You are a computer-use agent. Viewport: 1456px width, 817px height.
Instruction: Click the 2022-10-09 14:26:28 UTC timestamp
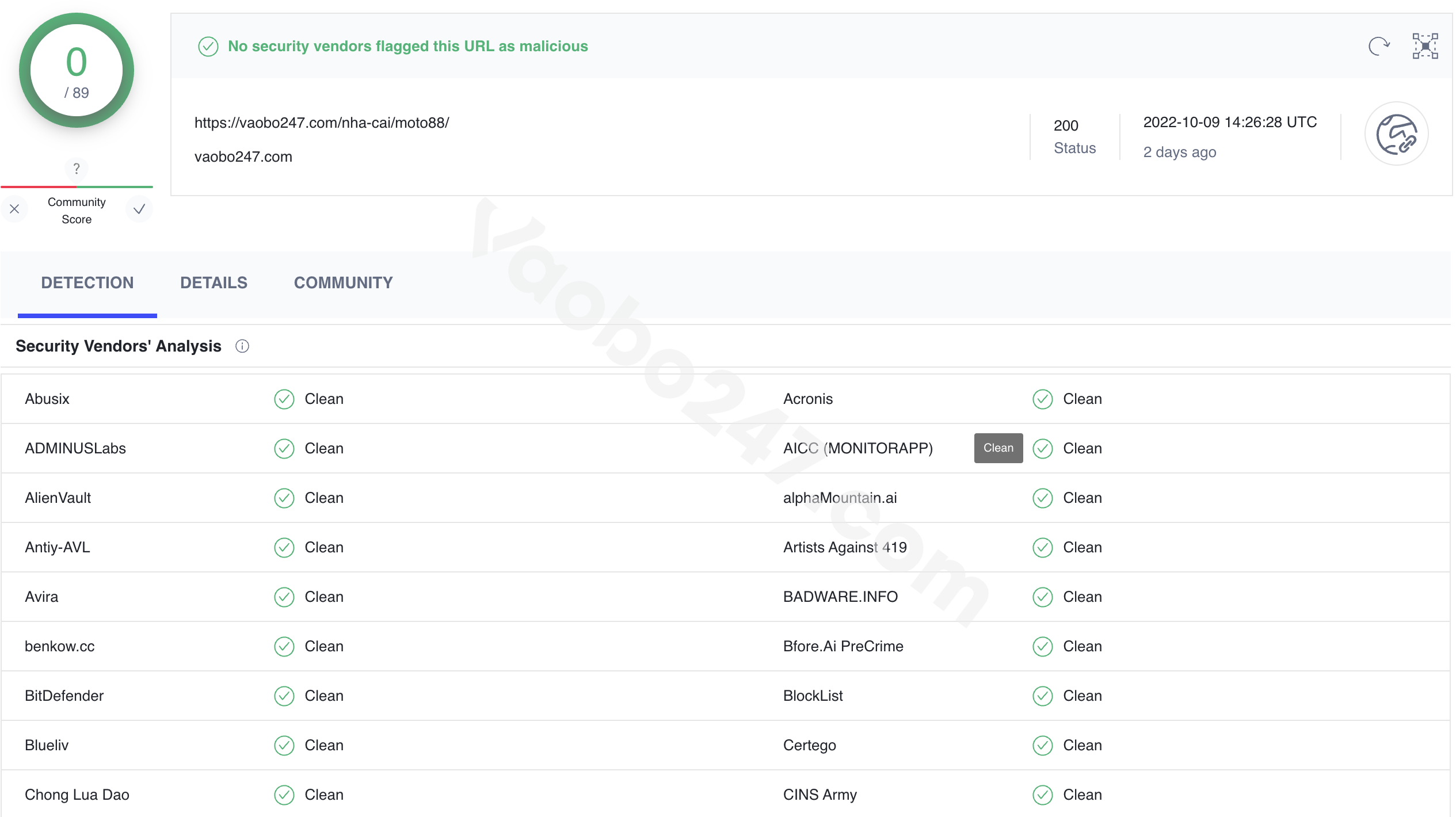pyautogui.click(x=1230, y=123)
